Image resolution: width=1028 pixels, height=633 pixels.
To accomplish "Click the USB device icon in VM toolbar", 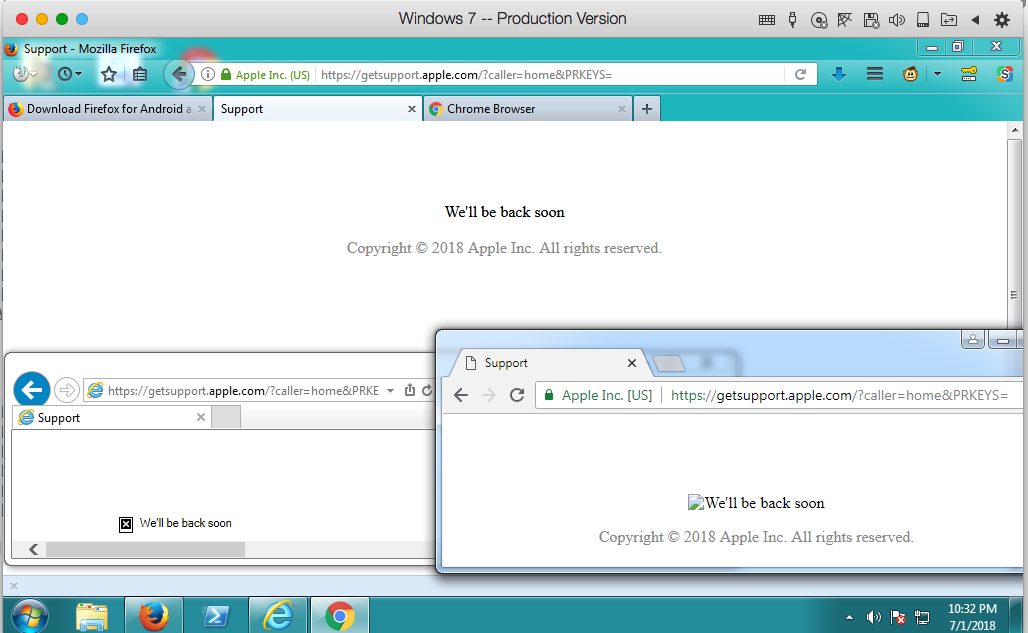I will tap(793, 20).
